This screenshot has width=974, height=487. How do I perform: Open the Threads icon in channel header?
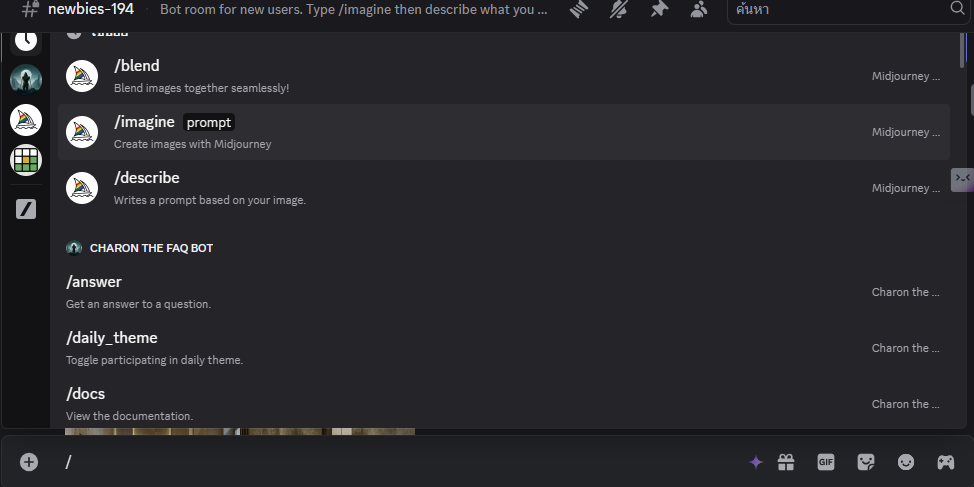pyautogui.click(x=578, y=9)
